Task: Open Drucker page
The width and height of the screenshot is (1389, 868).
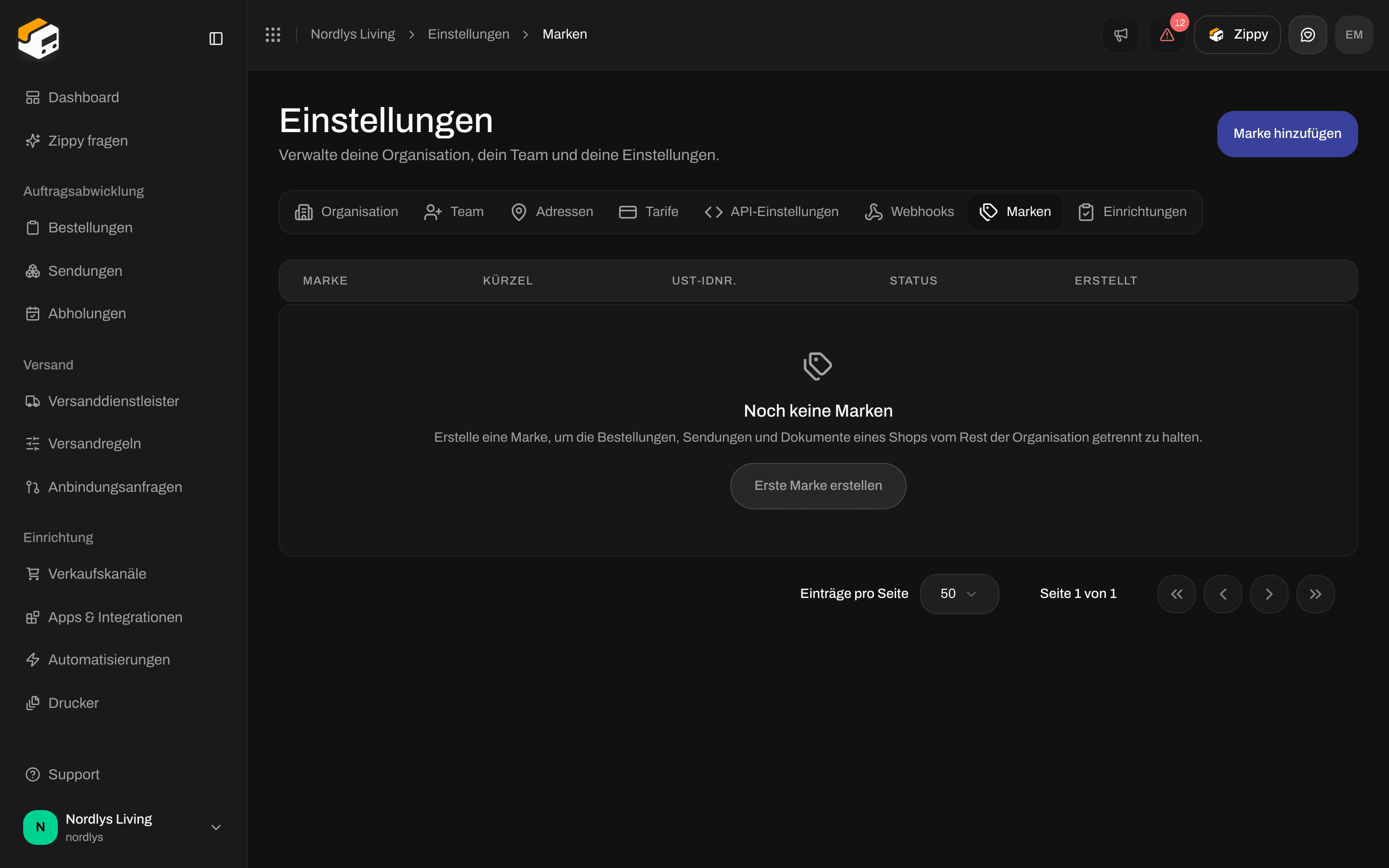Action: (x=123, y=703)
